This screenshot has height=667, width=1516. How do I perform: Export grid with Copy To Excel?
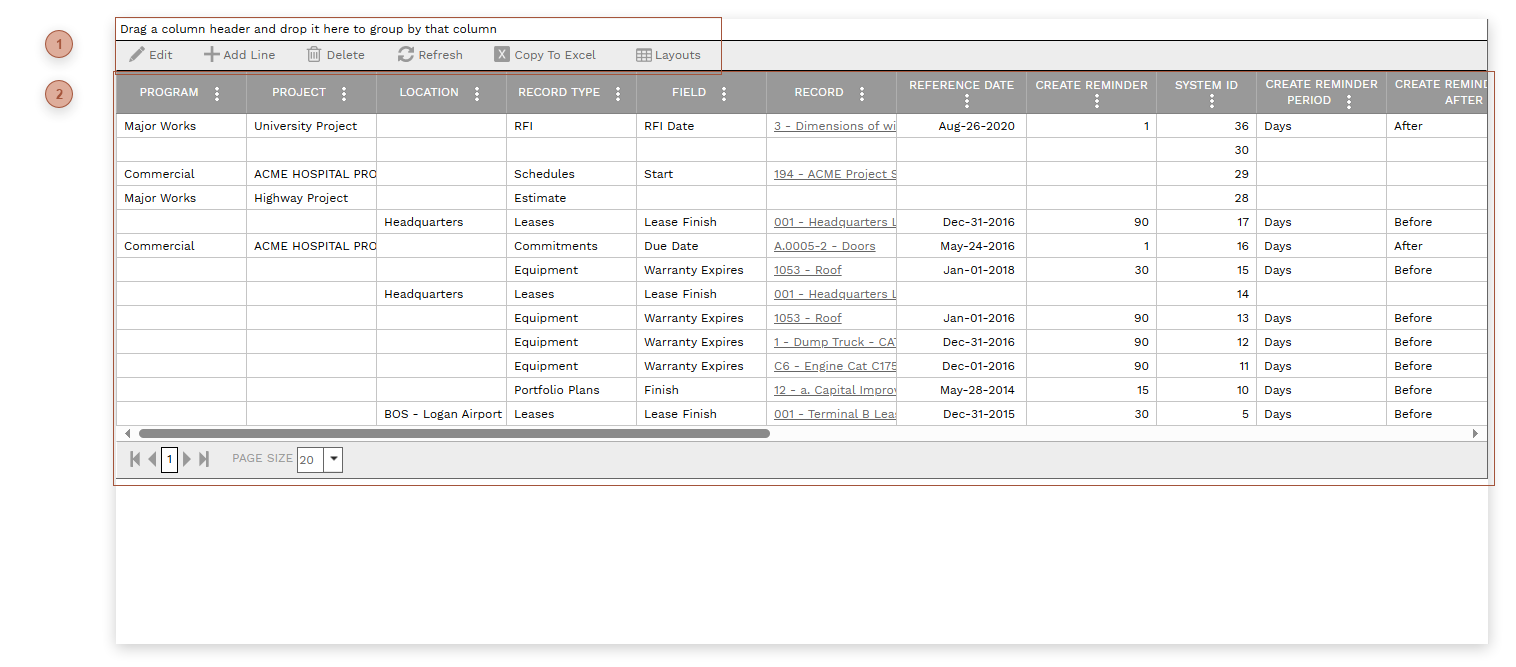click(x=545, y=55)
